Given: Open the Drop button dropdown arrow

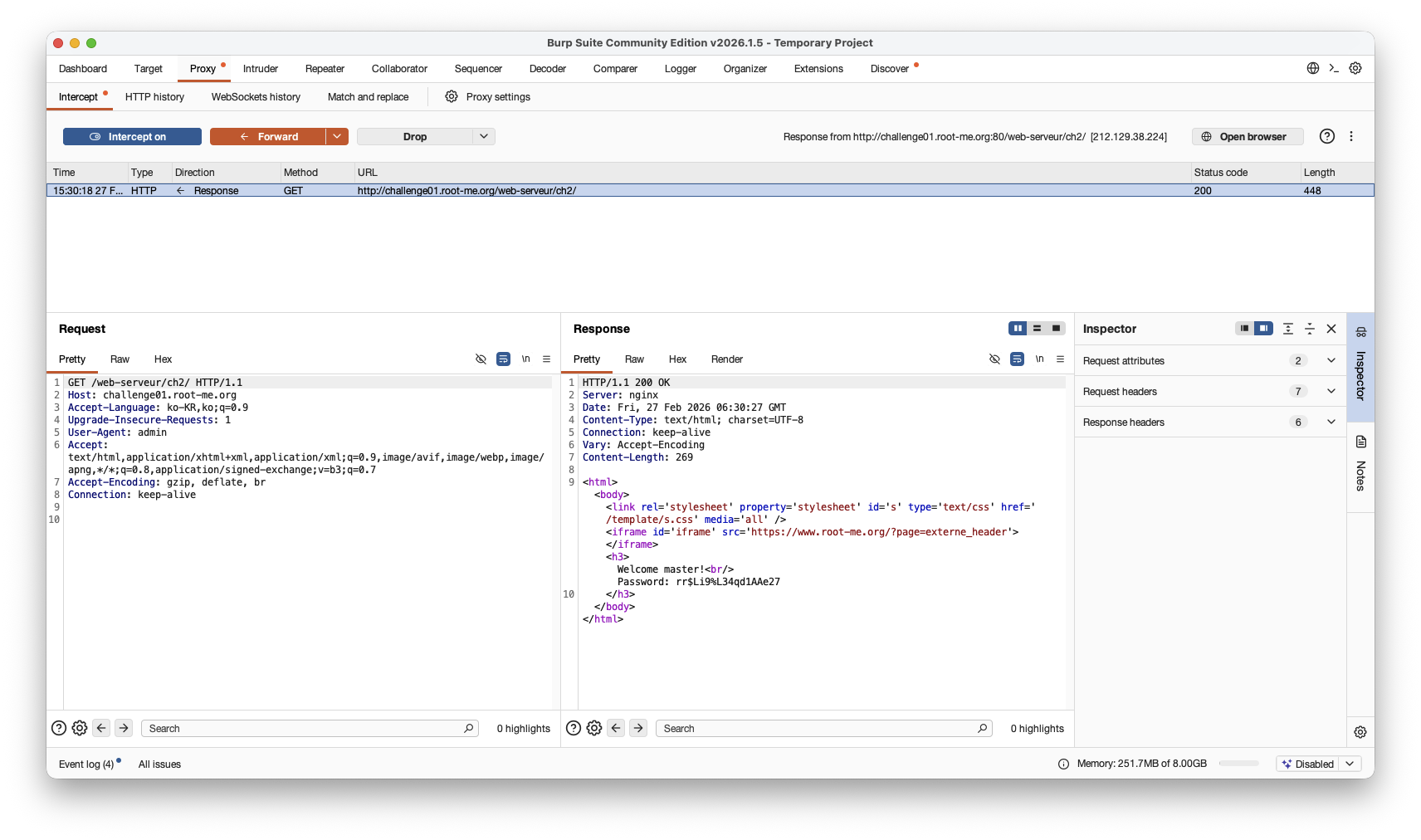Looking at the screenshot, I should pyautogui.click(x=484, y=136).
